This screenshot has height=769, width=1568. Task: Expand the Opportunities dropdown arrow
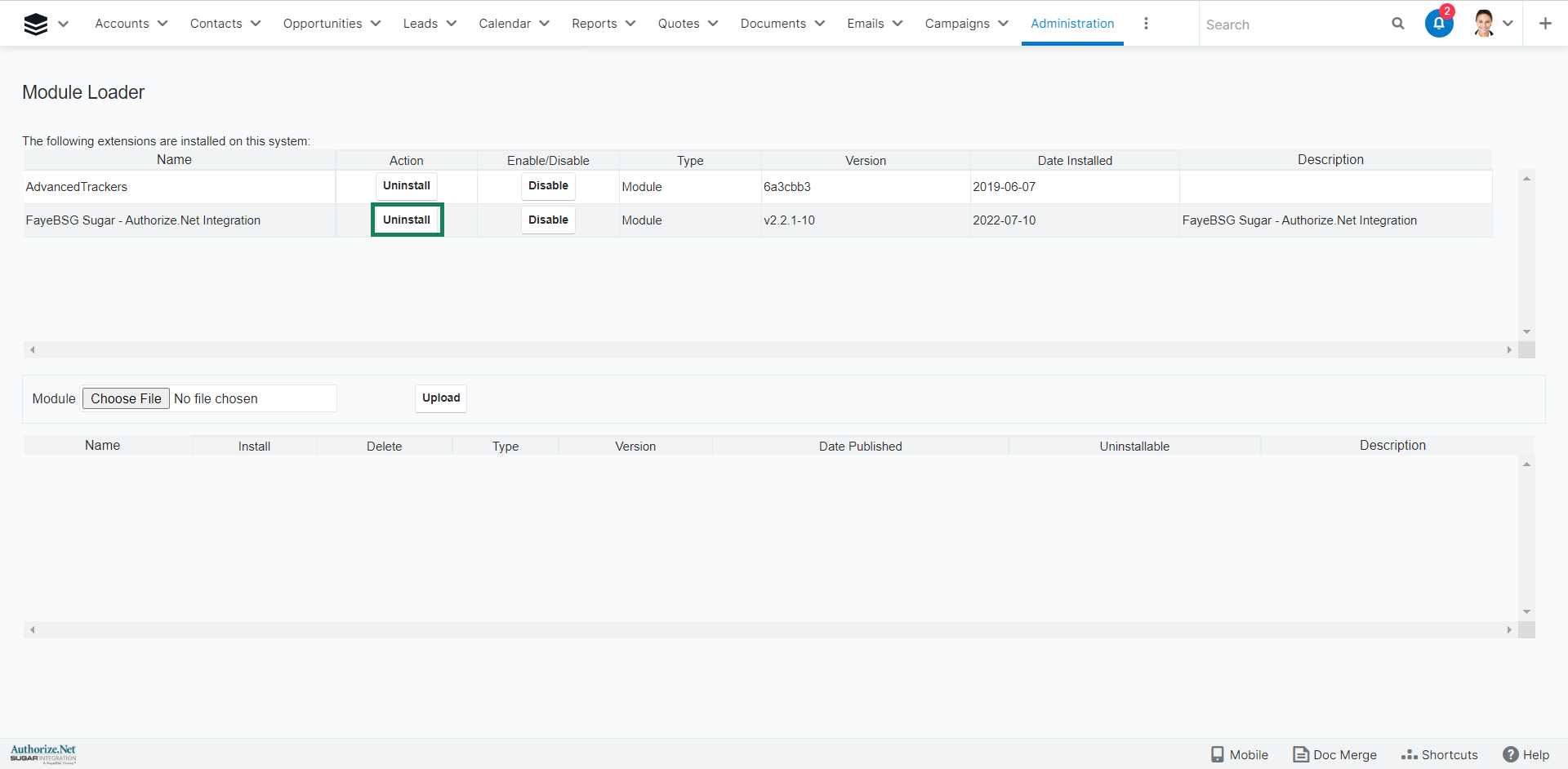(x=376, y=24)
